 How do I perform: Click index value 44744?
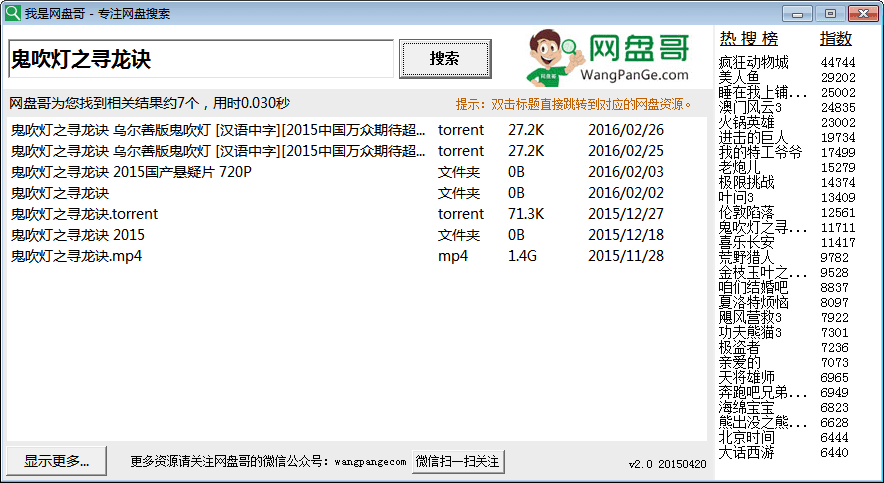(838, 62)
